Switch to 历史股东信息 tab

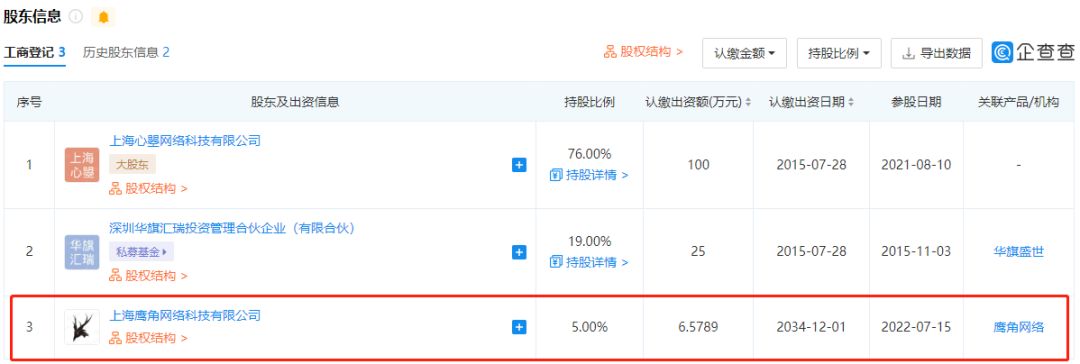tap(126, 52)
